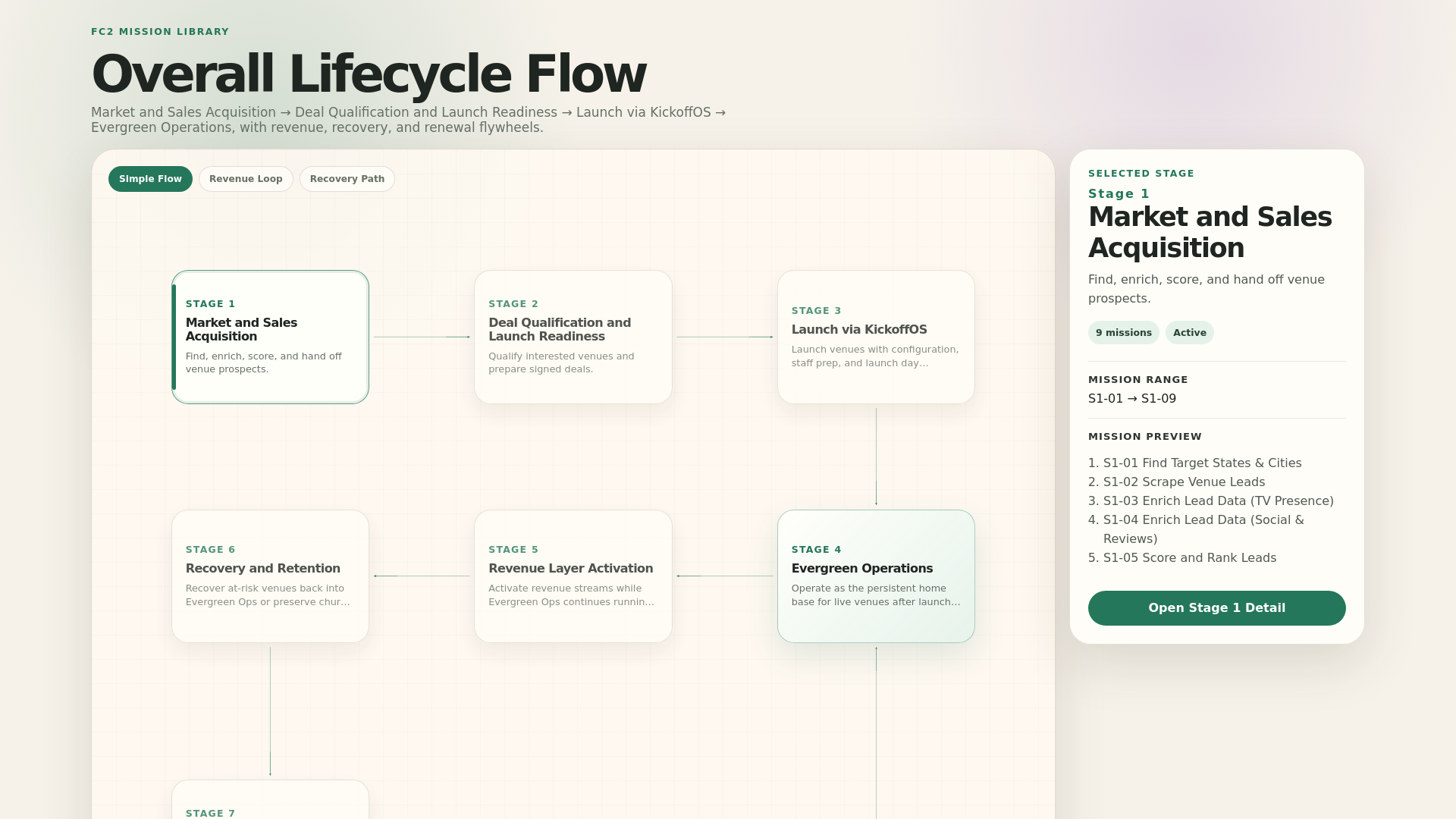Click the 9 missions badge
This screenshot has width=1456, height=819.
[1123, 333]
